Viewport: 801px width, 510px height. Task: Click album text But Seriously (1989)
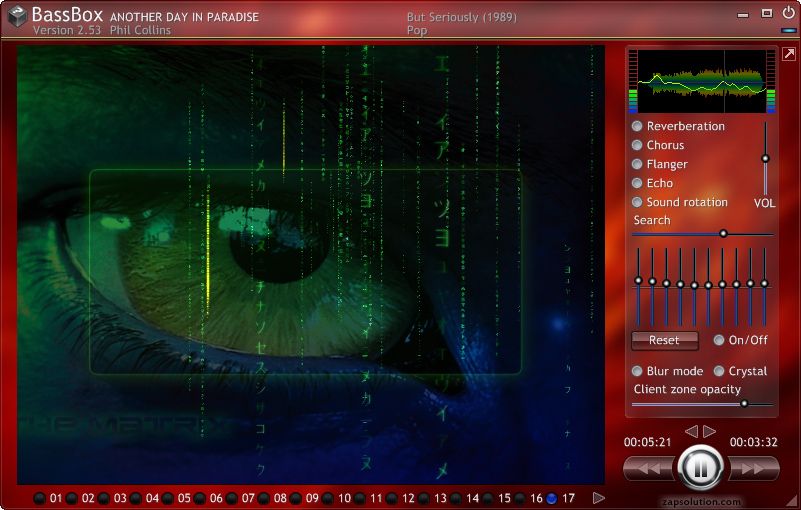[x=462, y=17]
